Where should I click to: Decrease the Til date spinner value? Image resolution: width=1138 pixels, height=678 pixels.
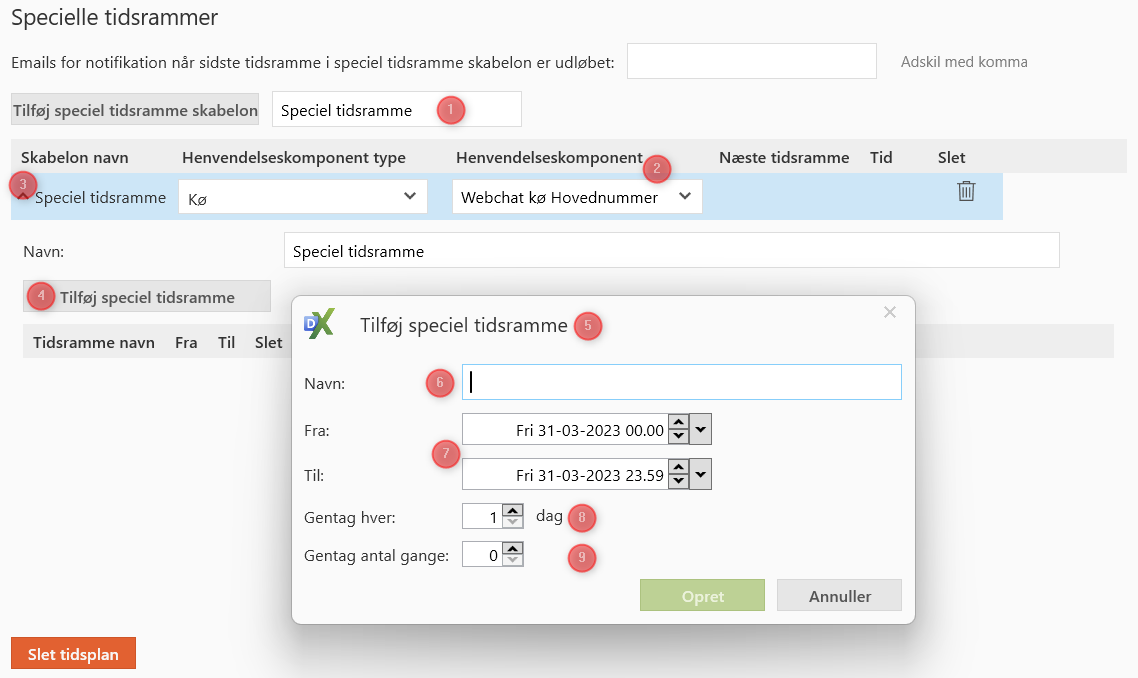[679, 481]
